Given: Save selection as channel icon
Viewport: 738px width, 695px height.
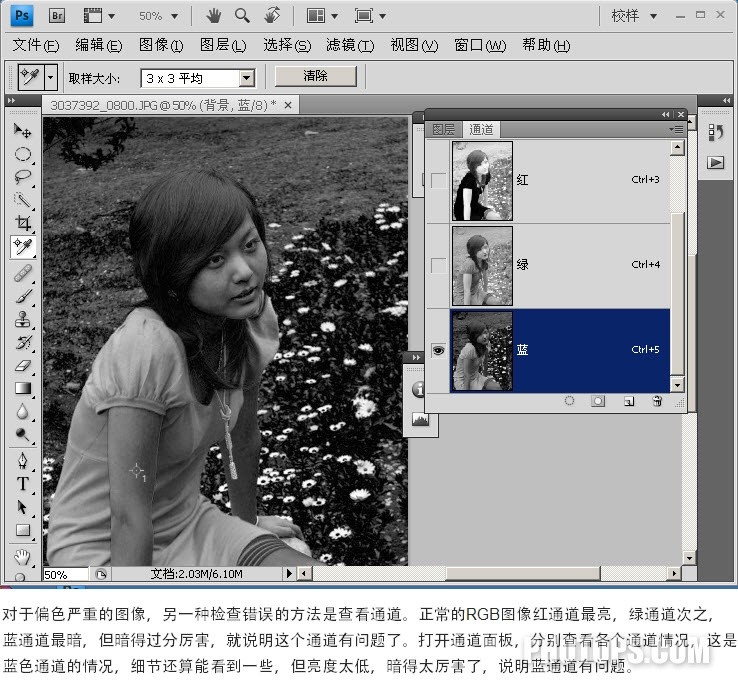Looking at the screenshot, I should tap(598, 401).
